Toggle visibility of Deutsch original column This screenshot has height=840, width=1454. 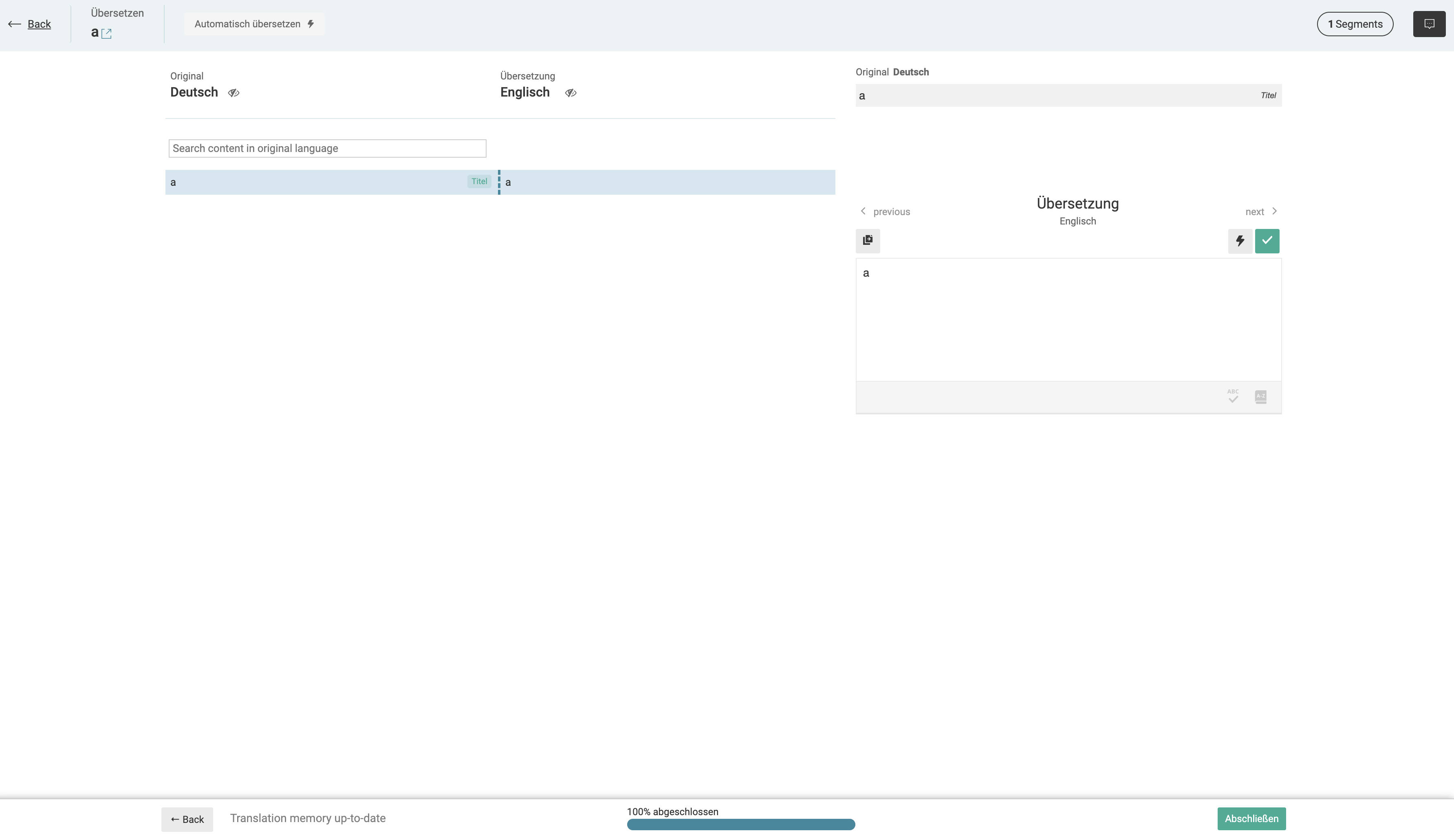[x=234, y=93]
